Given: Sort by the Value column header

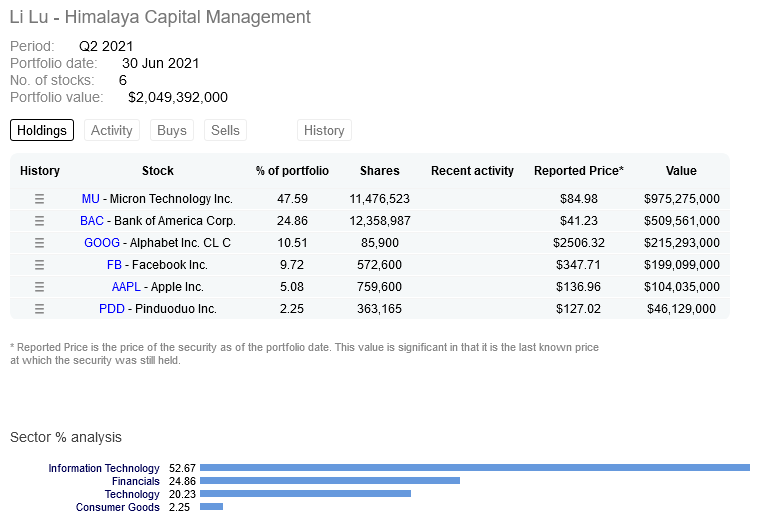Looking at the screenshot, I should click(x=681, y=171).
